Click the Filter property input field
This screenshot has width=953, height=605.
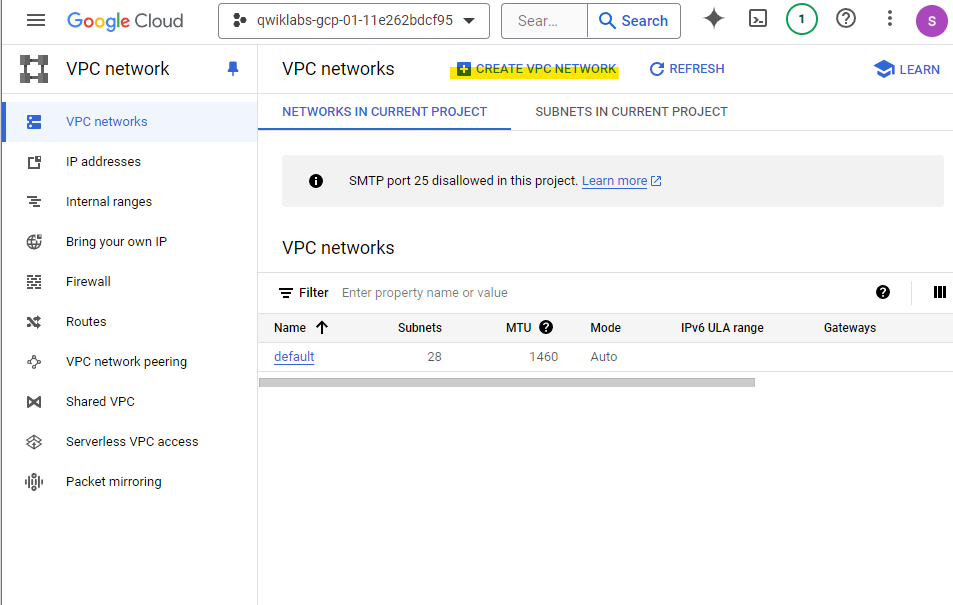[x=602, y=292]
